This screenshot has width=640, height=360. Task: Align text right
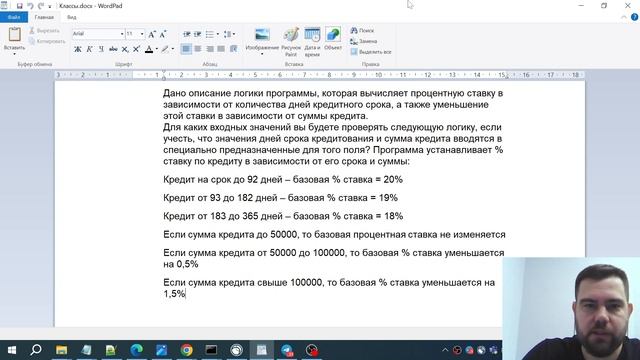tap(210, 49)
